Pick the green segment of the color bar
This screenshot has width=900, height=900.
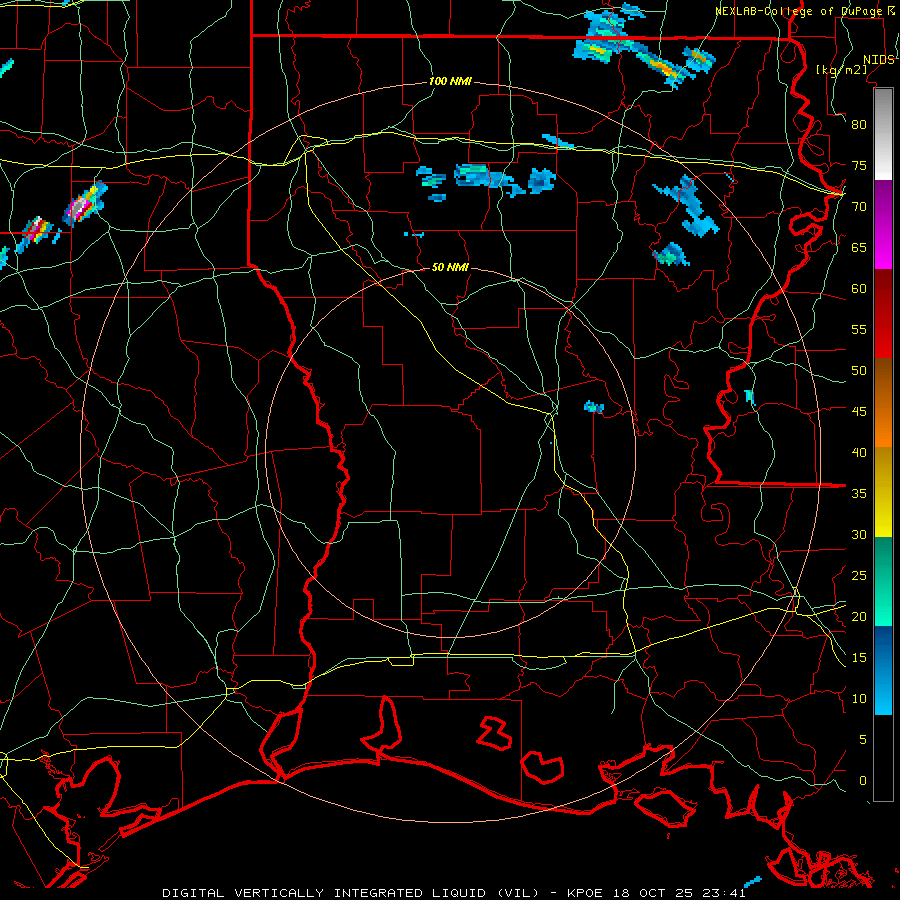[883, 581]
